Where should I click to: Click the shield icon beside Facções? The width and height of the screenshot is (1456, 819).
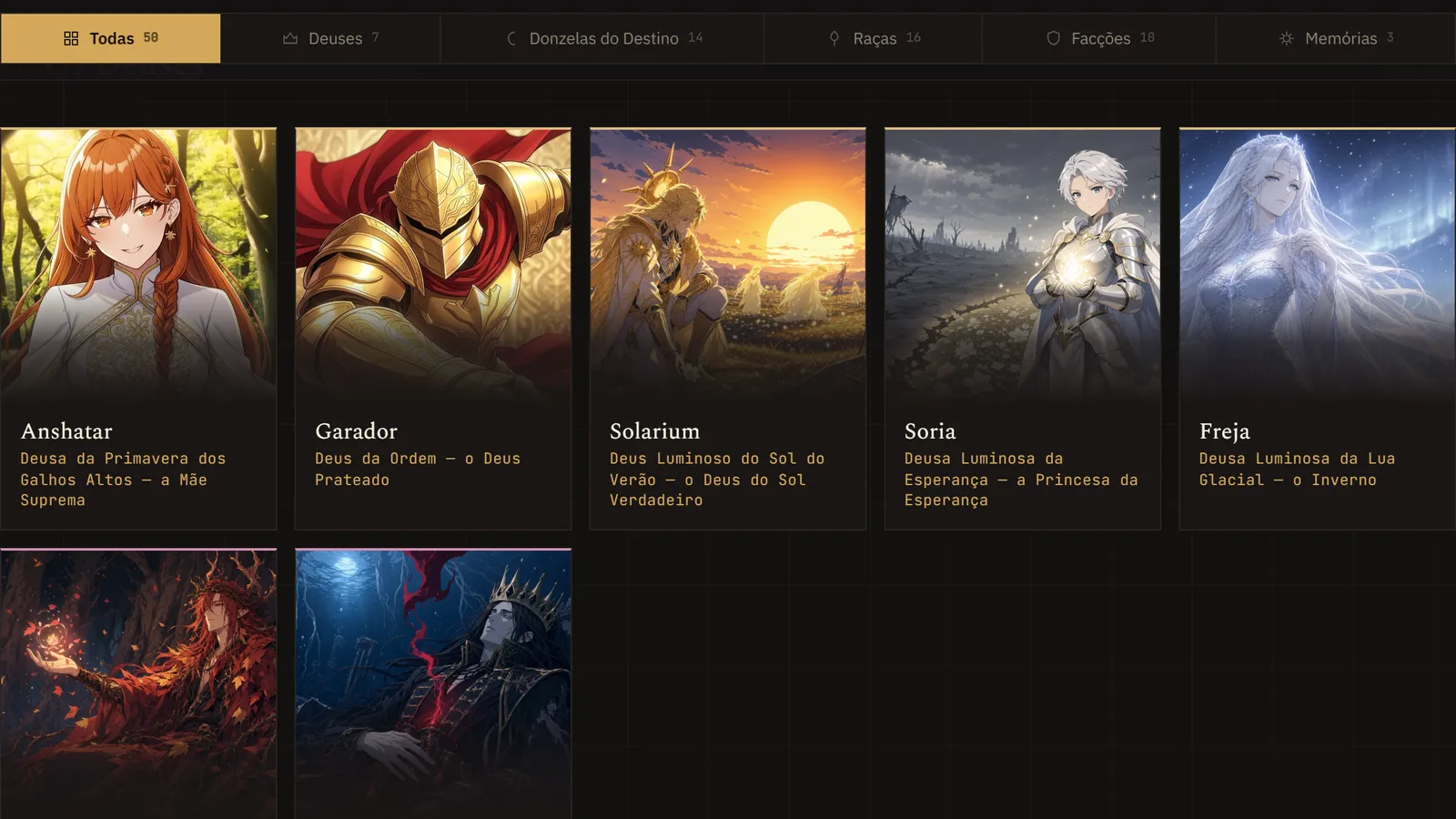click(1054, 38)
